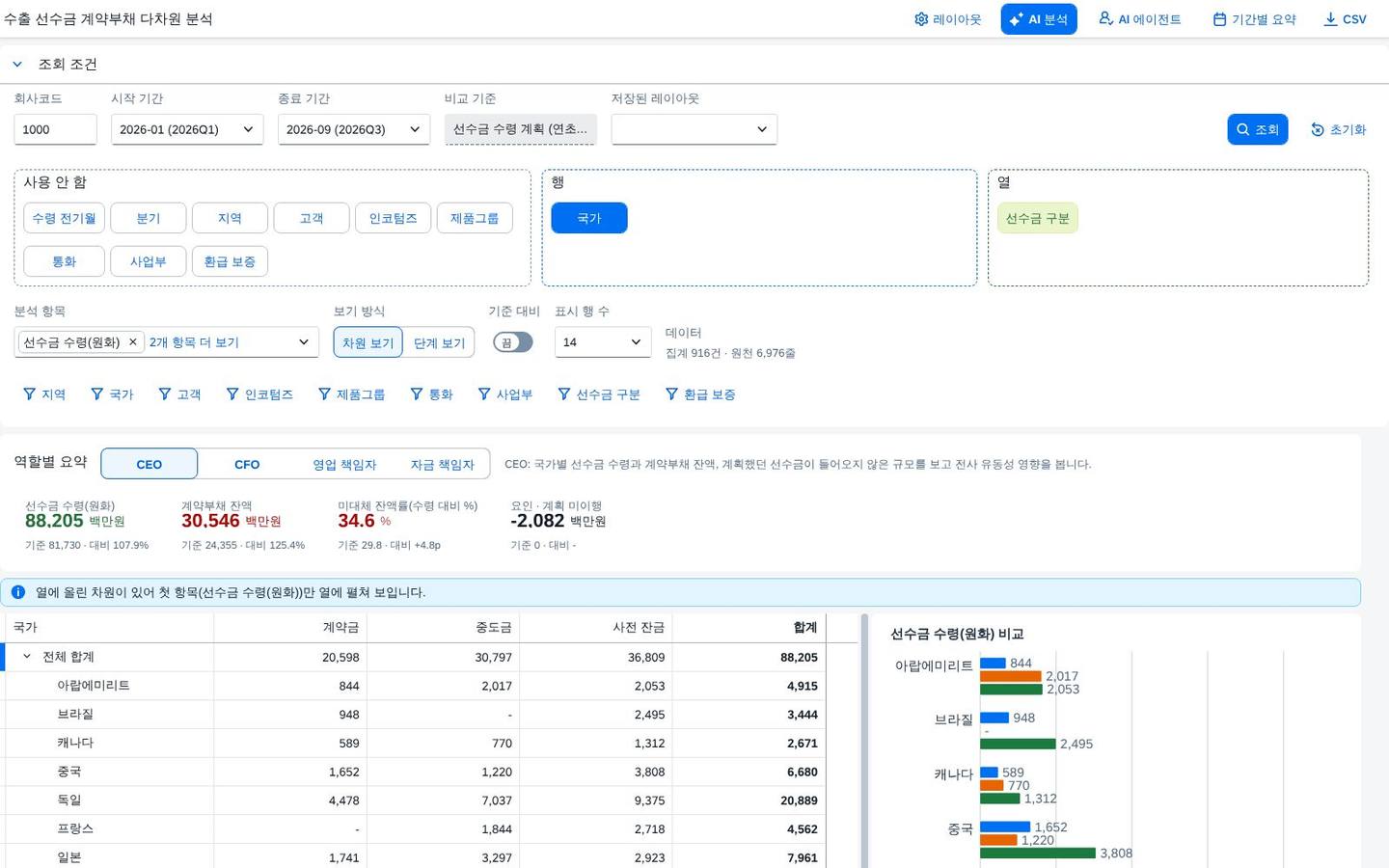Open the 레이아웃 layout settings

[x=947, y=19]
